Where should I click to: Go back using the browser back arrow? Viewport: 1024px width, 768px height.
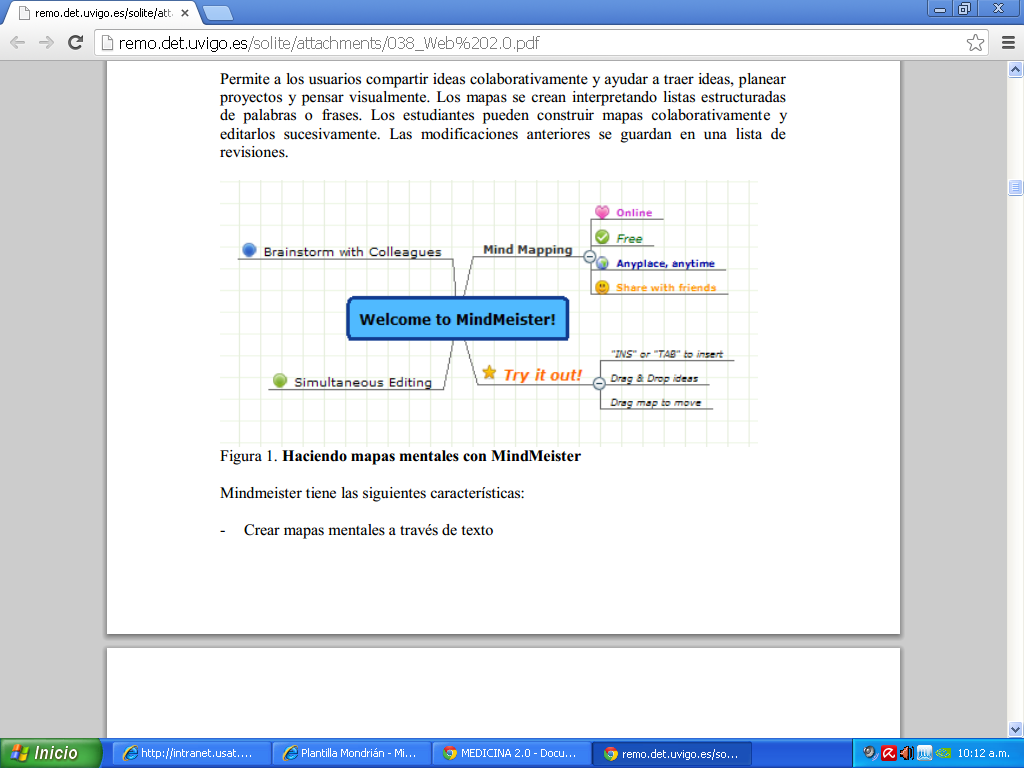click(x=18, y=43)
